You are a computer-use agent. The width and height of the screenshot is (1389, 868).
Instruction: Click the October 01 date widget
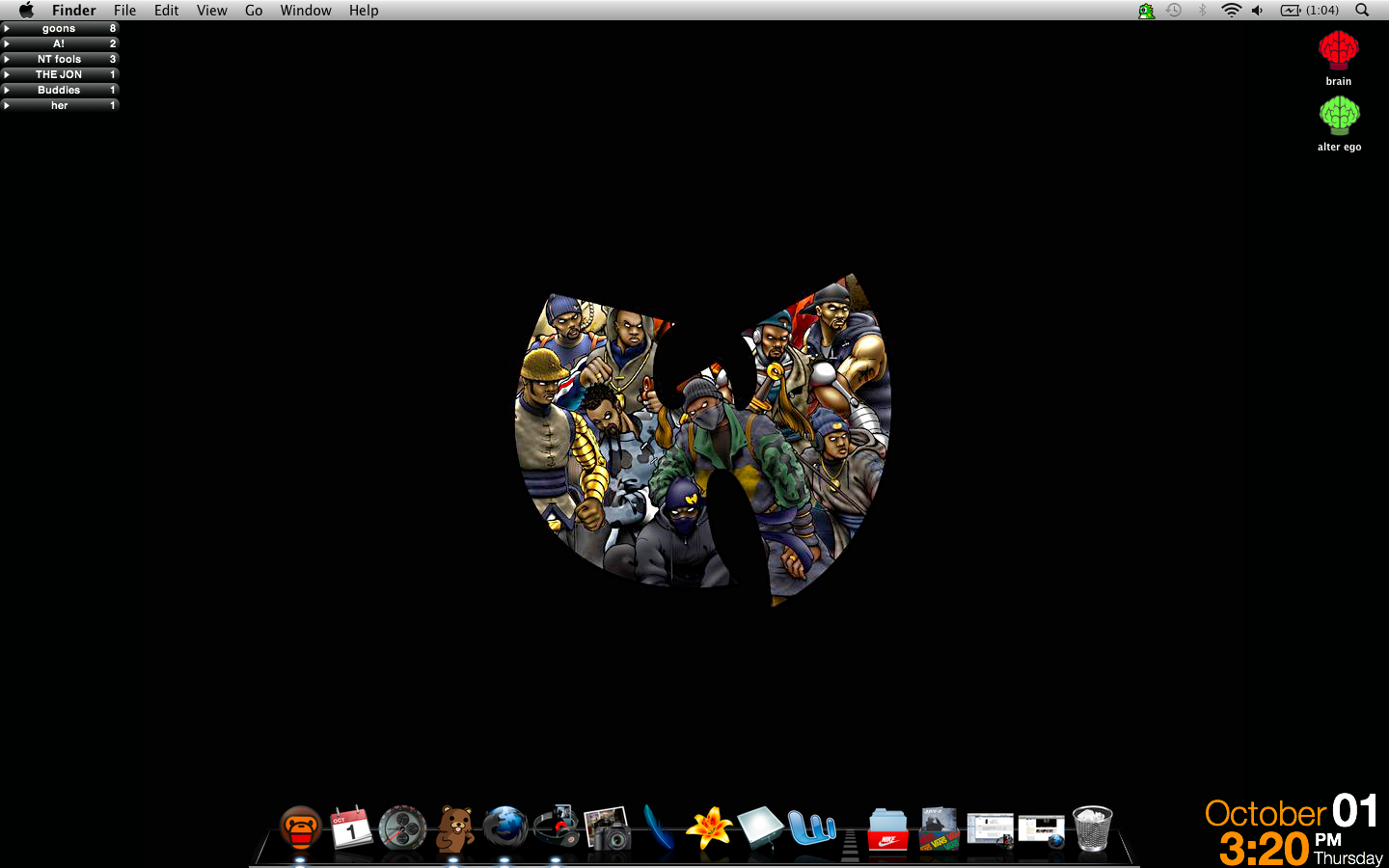1292,812
